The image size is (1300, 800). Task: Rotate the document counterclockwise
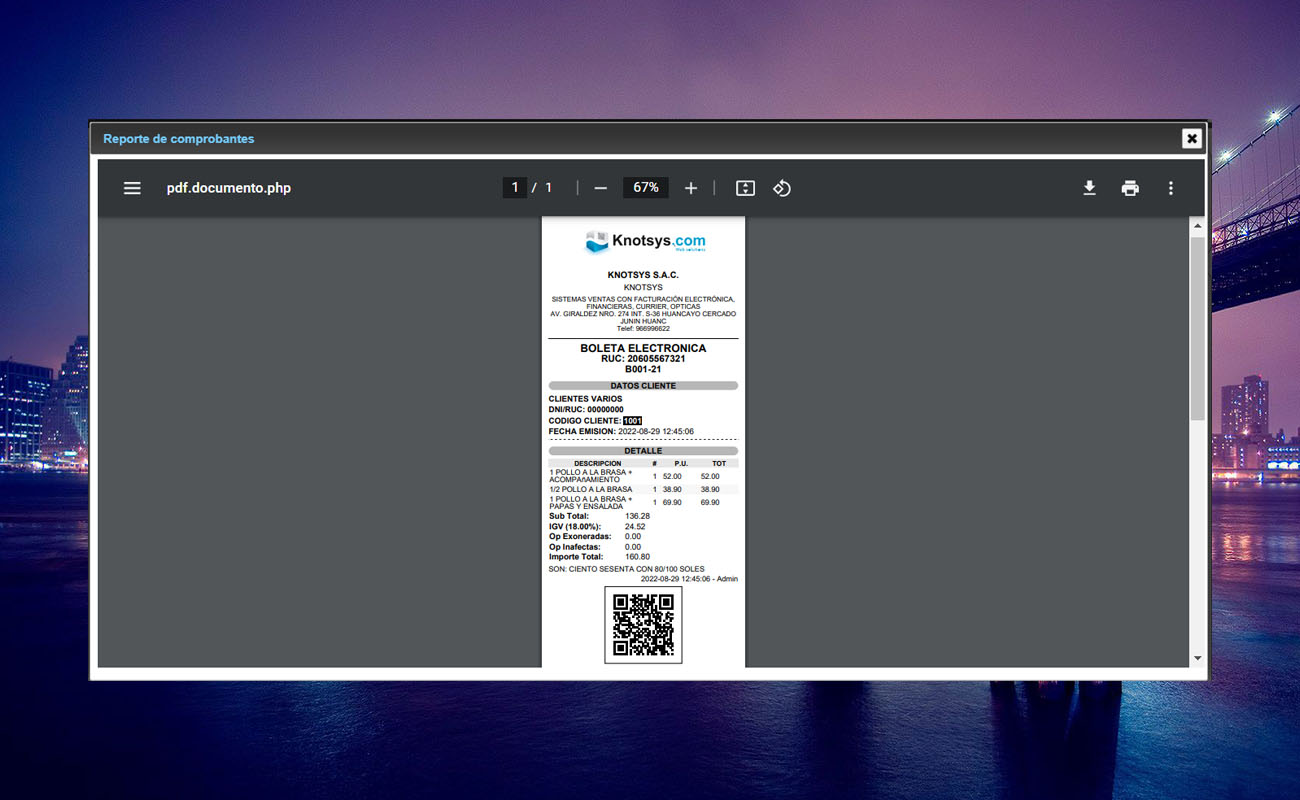tap(782, 188)
